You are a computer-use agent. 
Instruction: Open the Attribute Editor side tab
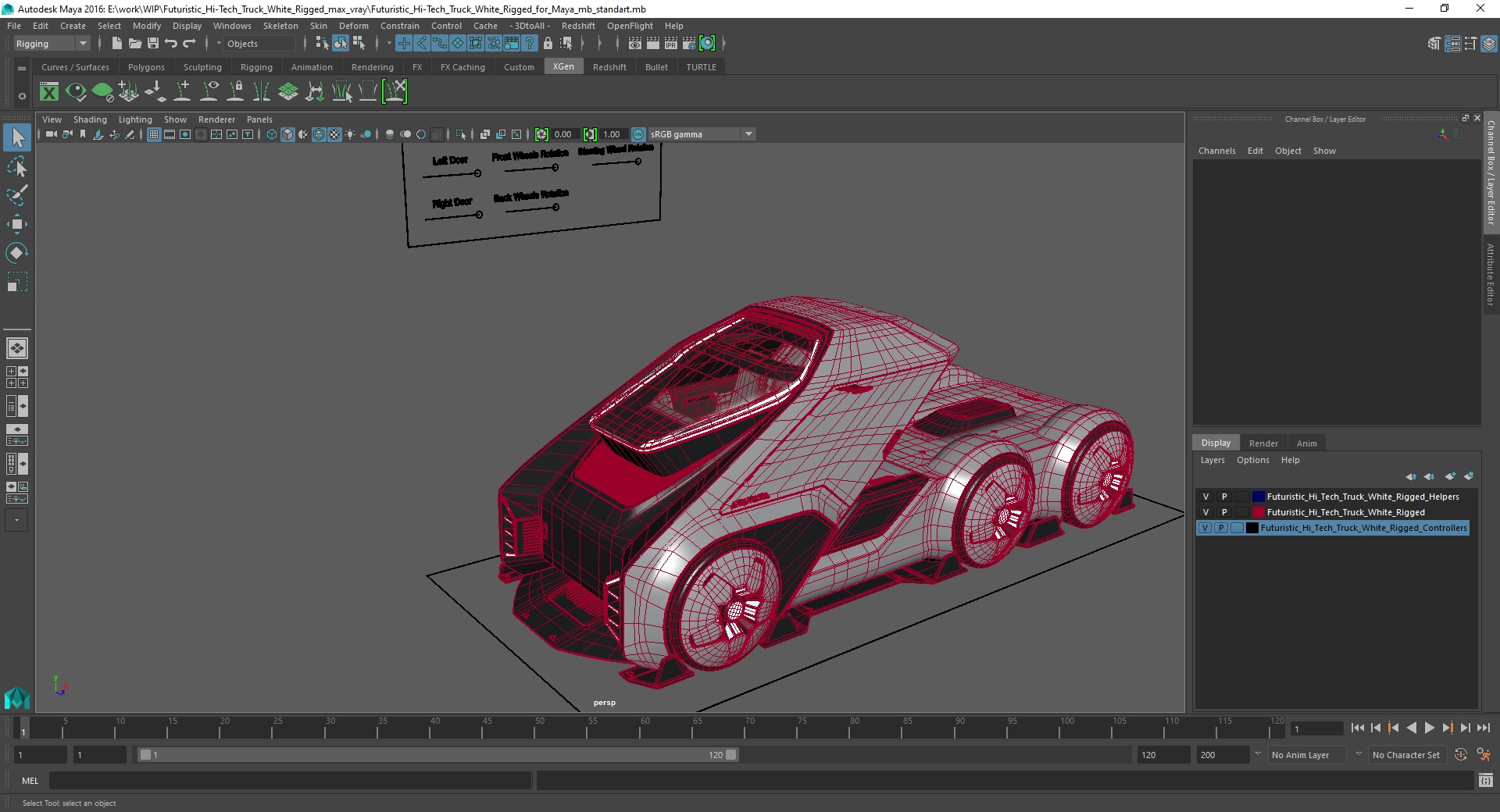(x=1491, y=274)
